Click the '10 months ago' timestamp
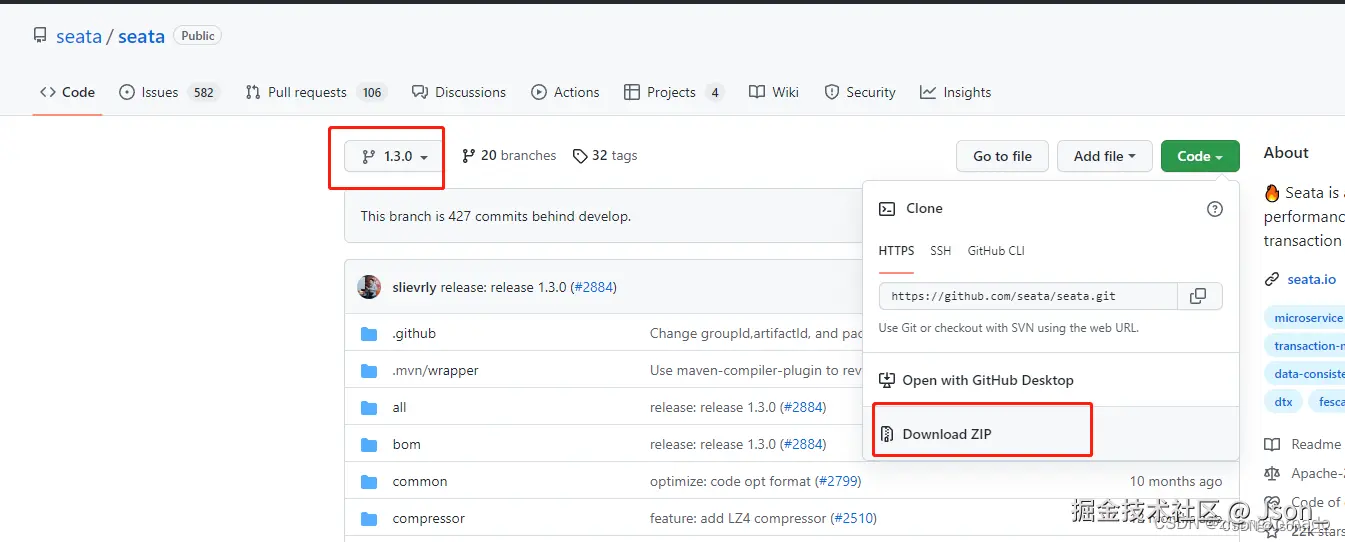1345x542 pixels. (1176, 481)
